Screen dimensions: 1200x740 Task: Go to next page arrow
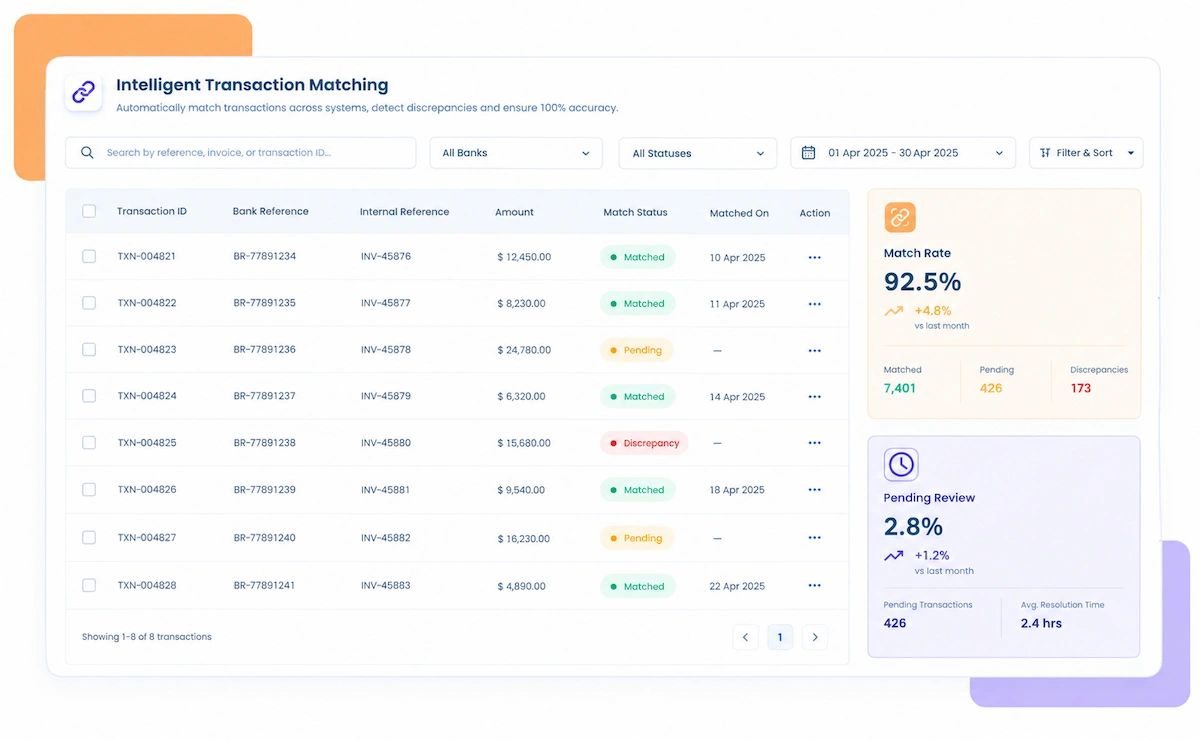coord(815,637)
